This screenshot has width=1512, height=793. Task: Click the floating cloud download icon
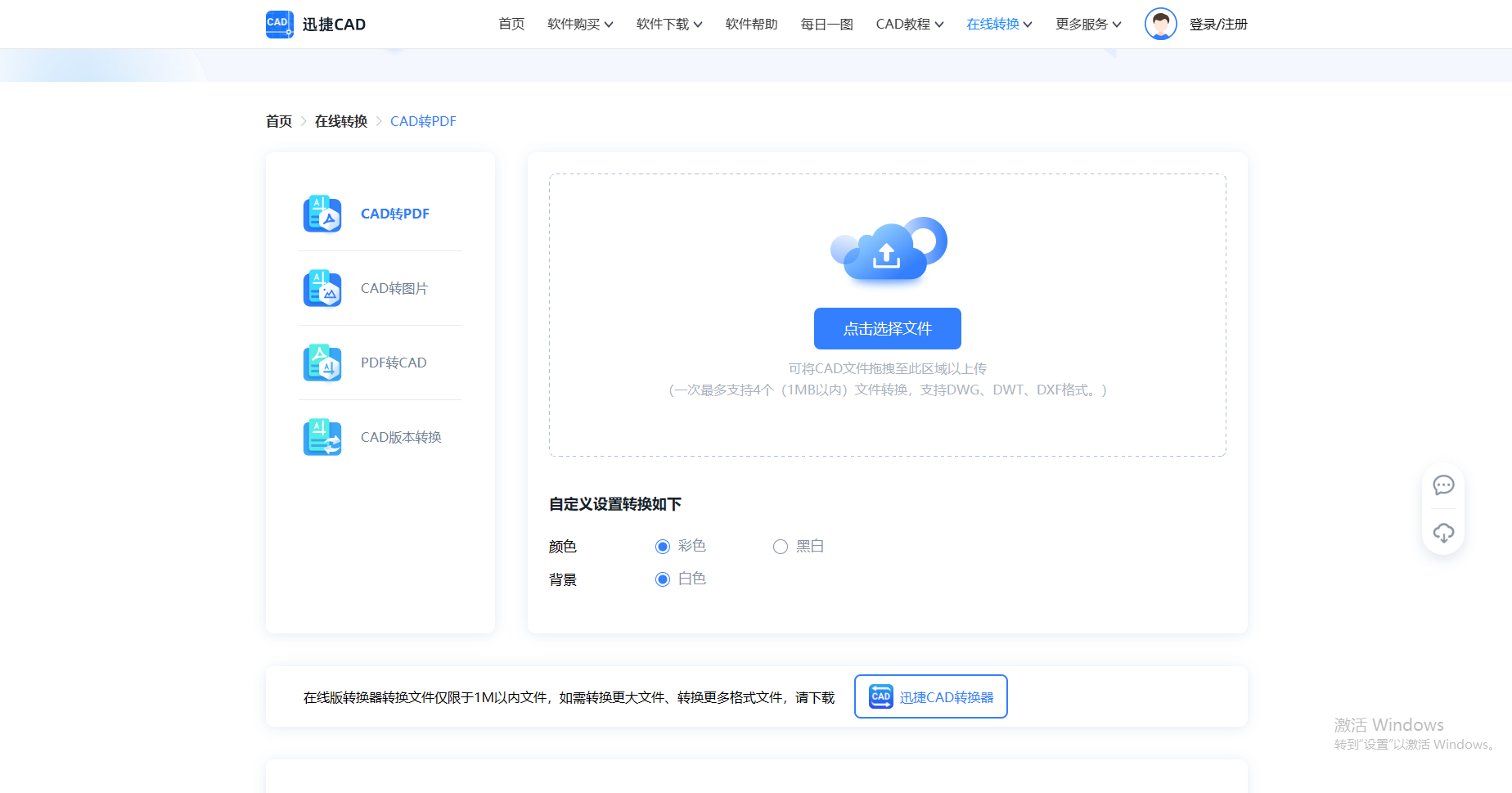tap(1443, 534)
